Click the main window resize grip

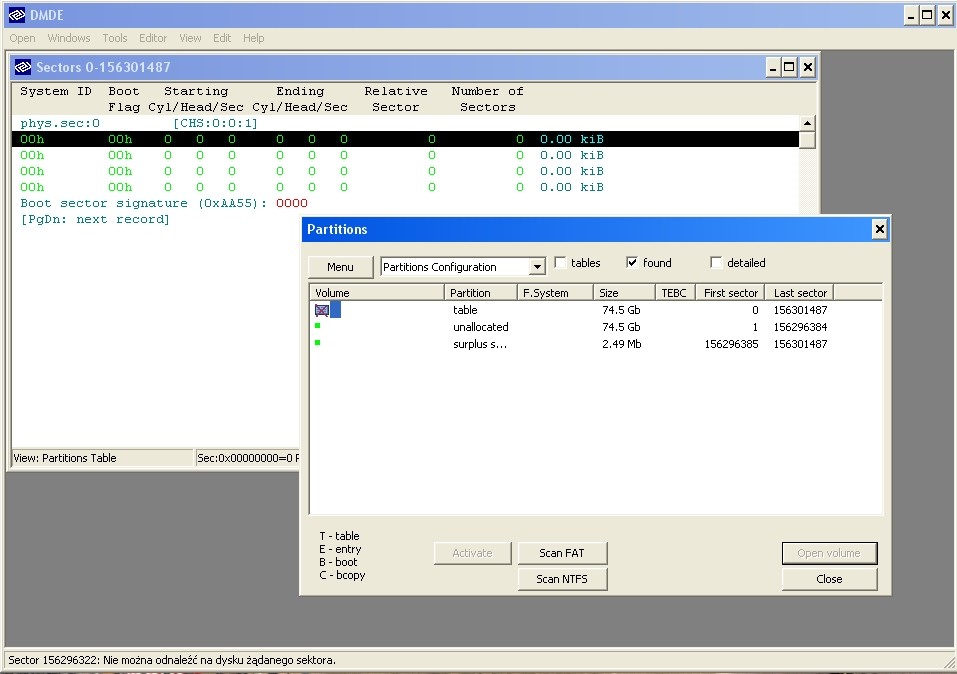tap(949, 662)
